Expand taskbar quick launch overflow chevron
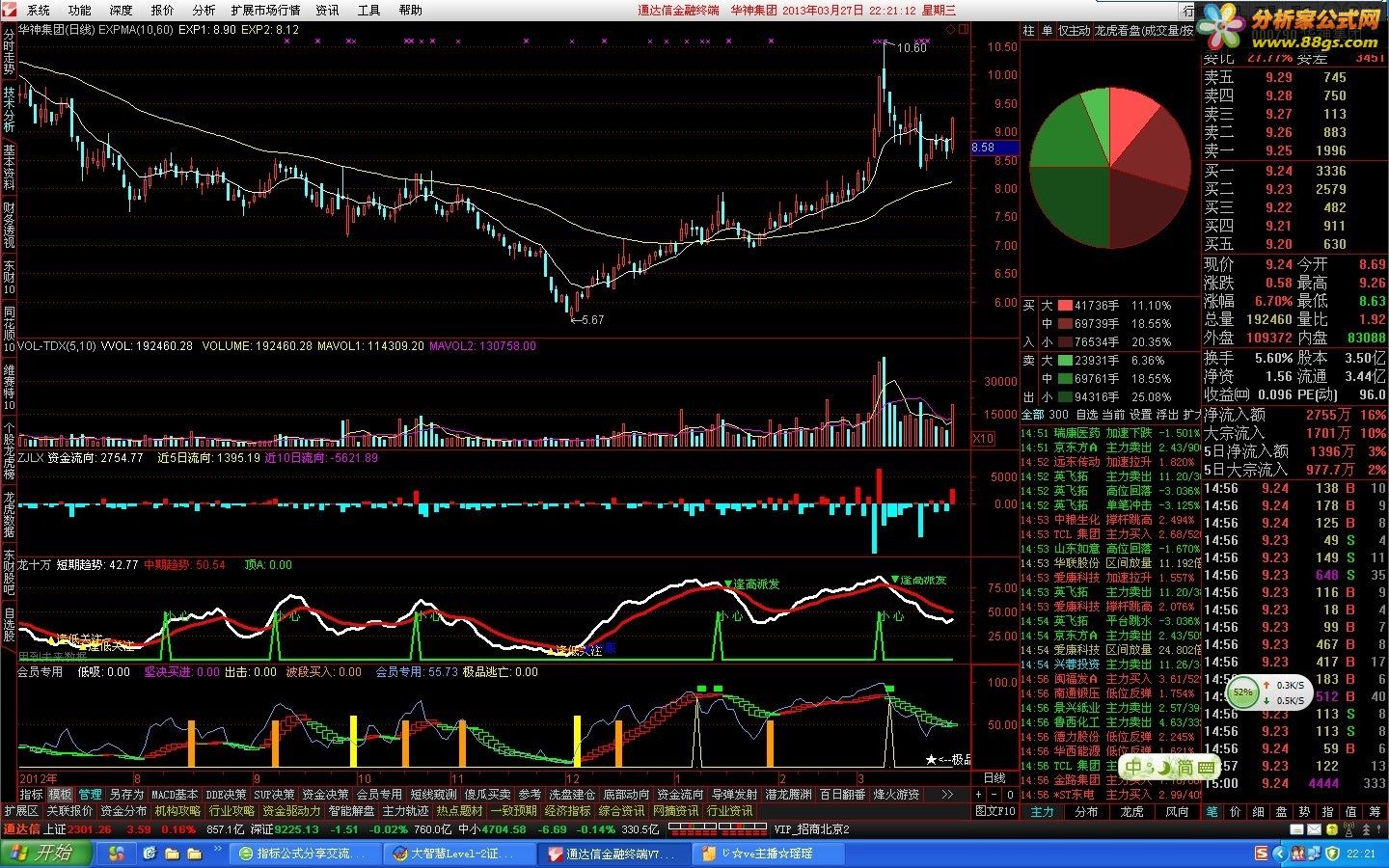Viewport: 1389px width, 868px height. [x=217, y=848]
